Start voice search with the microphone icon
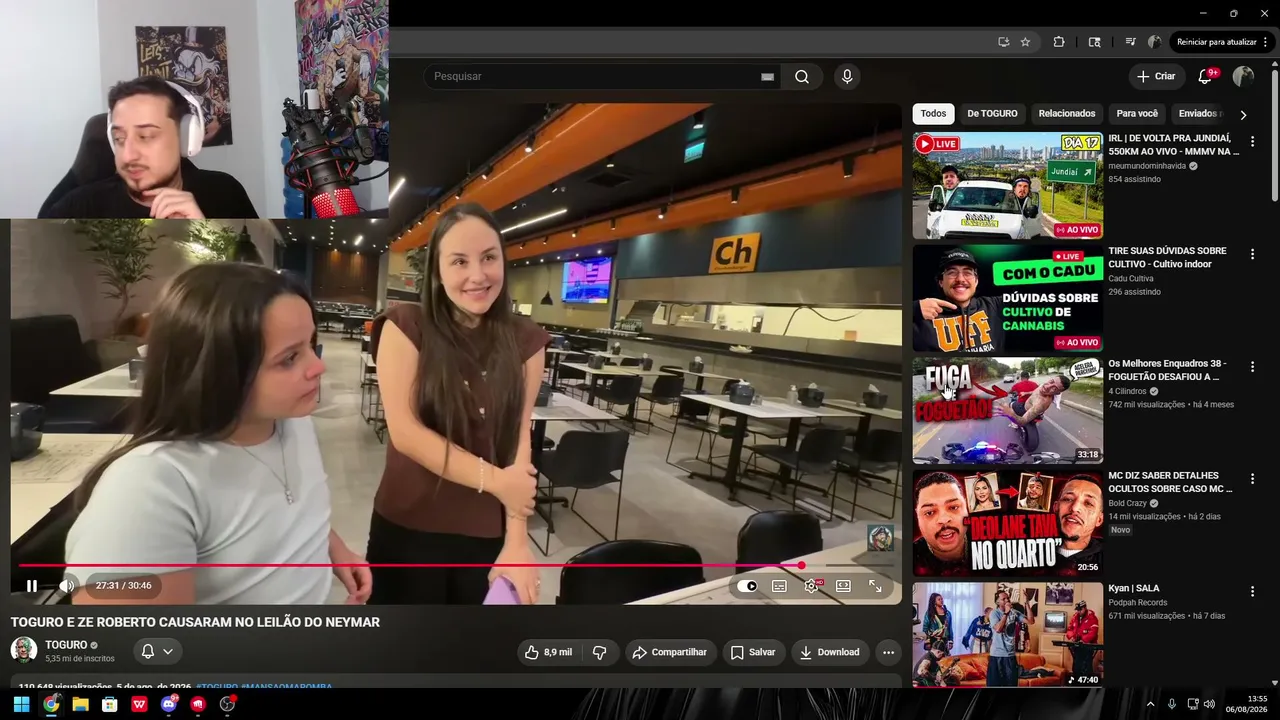The image size is (1280, 720). click(x=847, y=77)
